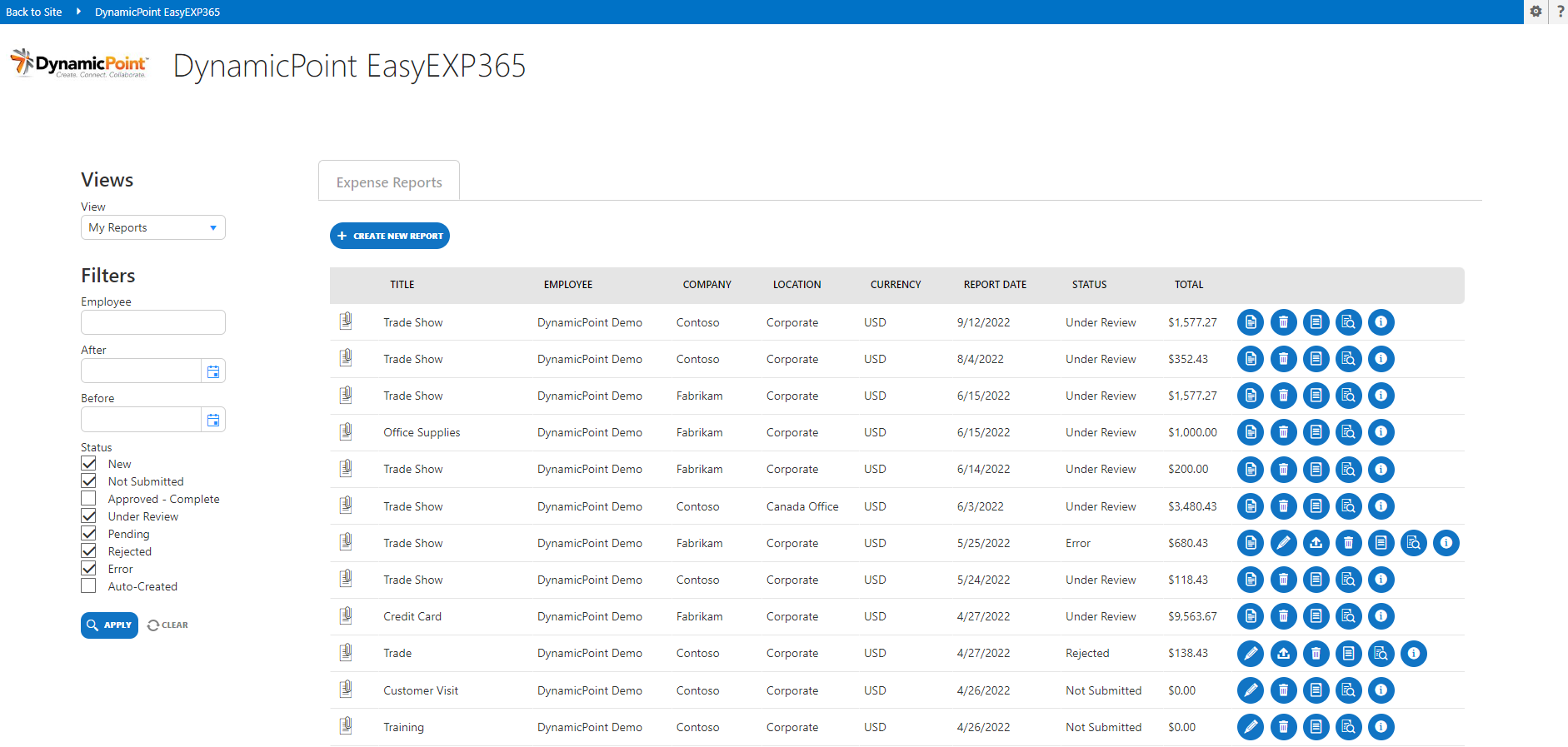This screenshot has width=1568, height=747.
Task: Preview the Training report
Action: point(1348,727)
